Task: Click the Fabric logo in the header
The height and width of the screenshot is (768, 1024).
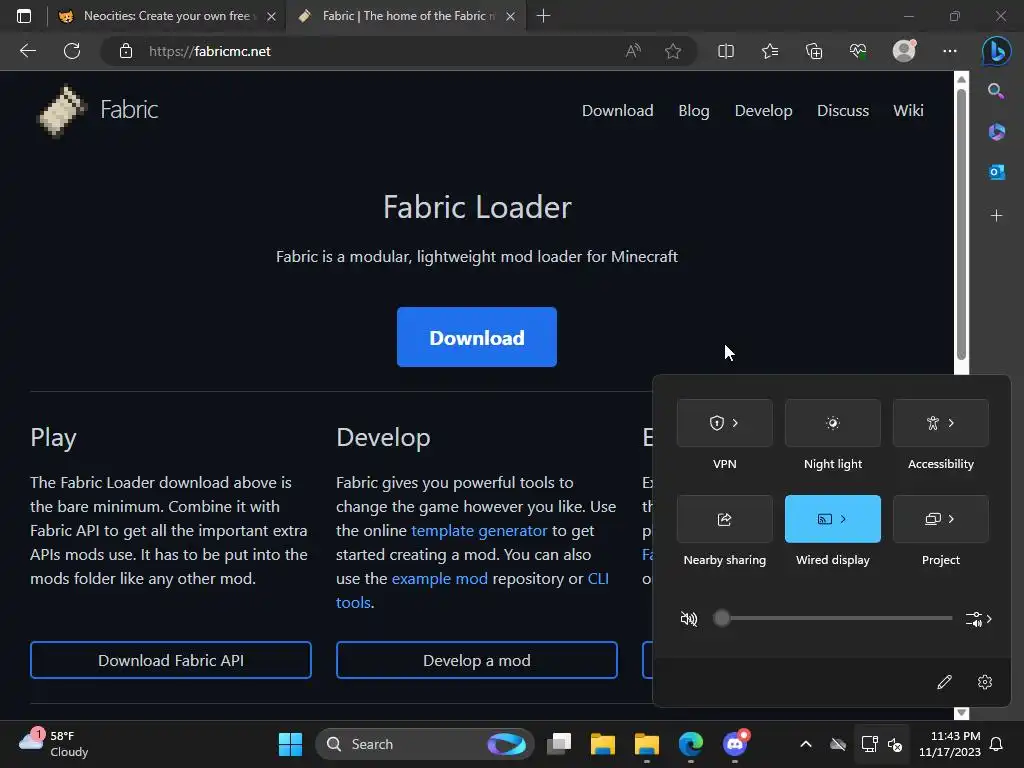Action: coord(97,110)
